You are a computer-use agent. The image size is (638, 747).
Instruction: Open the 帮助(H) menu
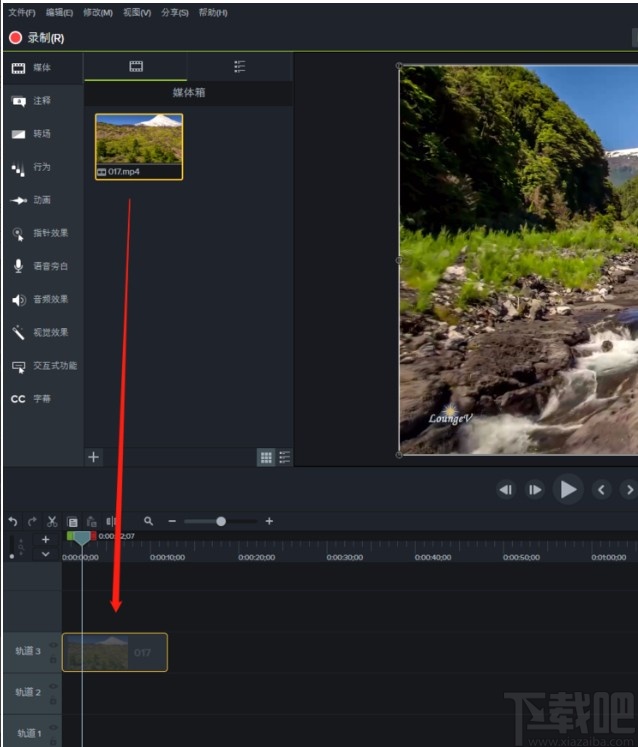[x=213, y=12]
